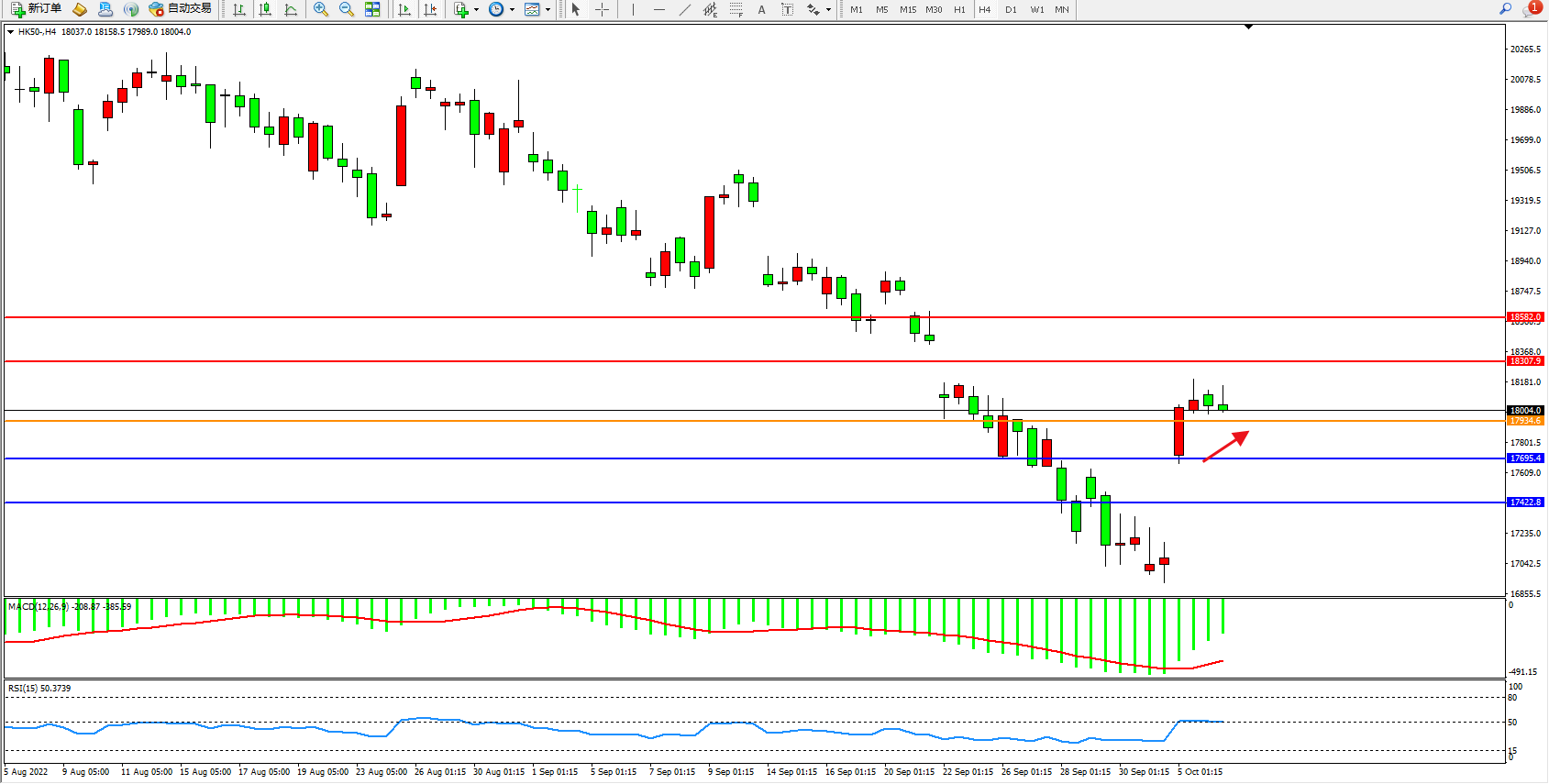Image resolution: width=1549 pixels, height=784 pixels.
Task: Select the text label tool (A)
Action: (x=761, y=9)
